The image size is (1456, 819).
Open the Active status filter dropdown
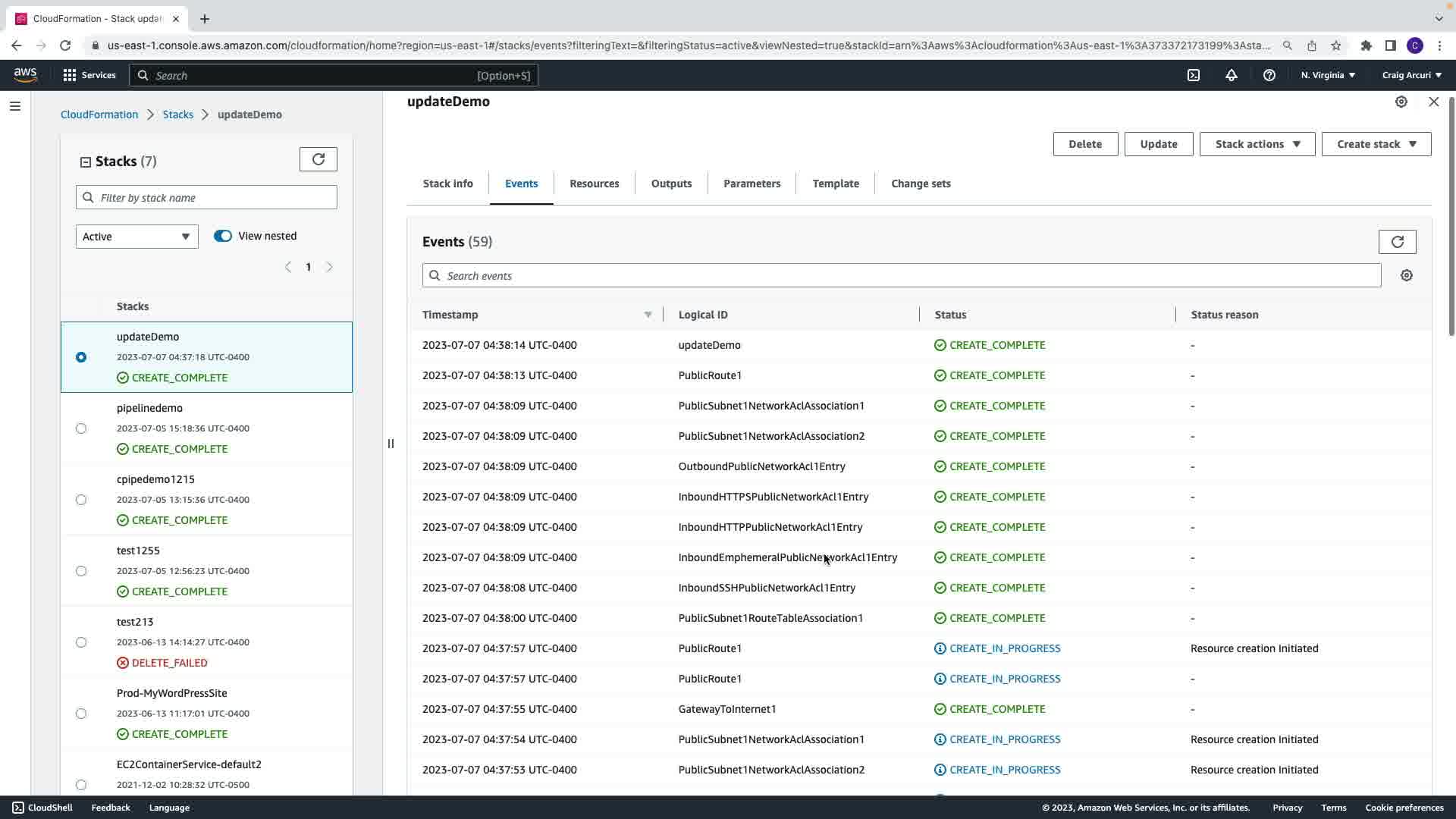pyautogui.click(x=136, y=237)
